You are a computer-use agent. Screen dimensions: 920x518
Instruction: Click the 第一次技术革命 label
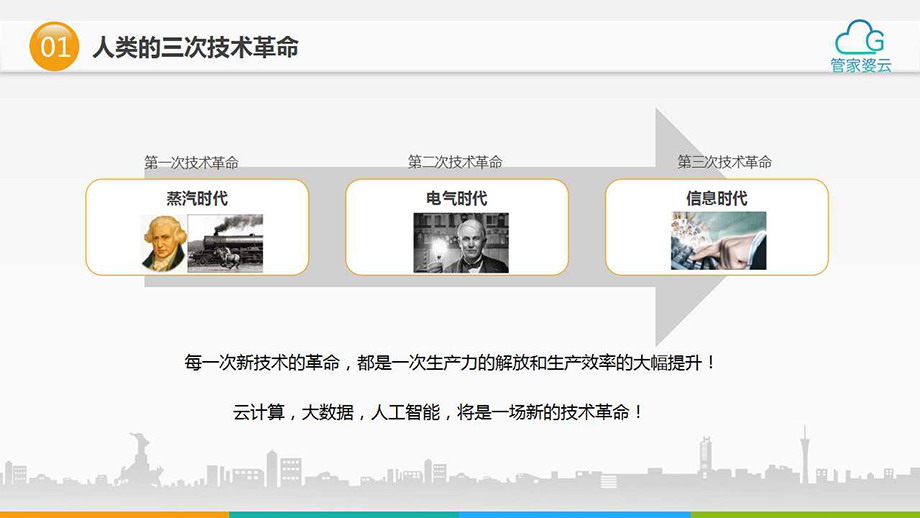click(191, 162)
